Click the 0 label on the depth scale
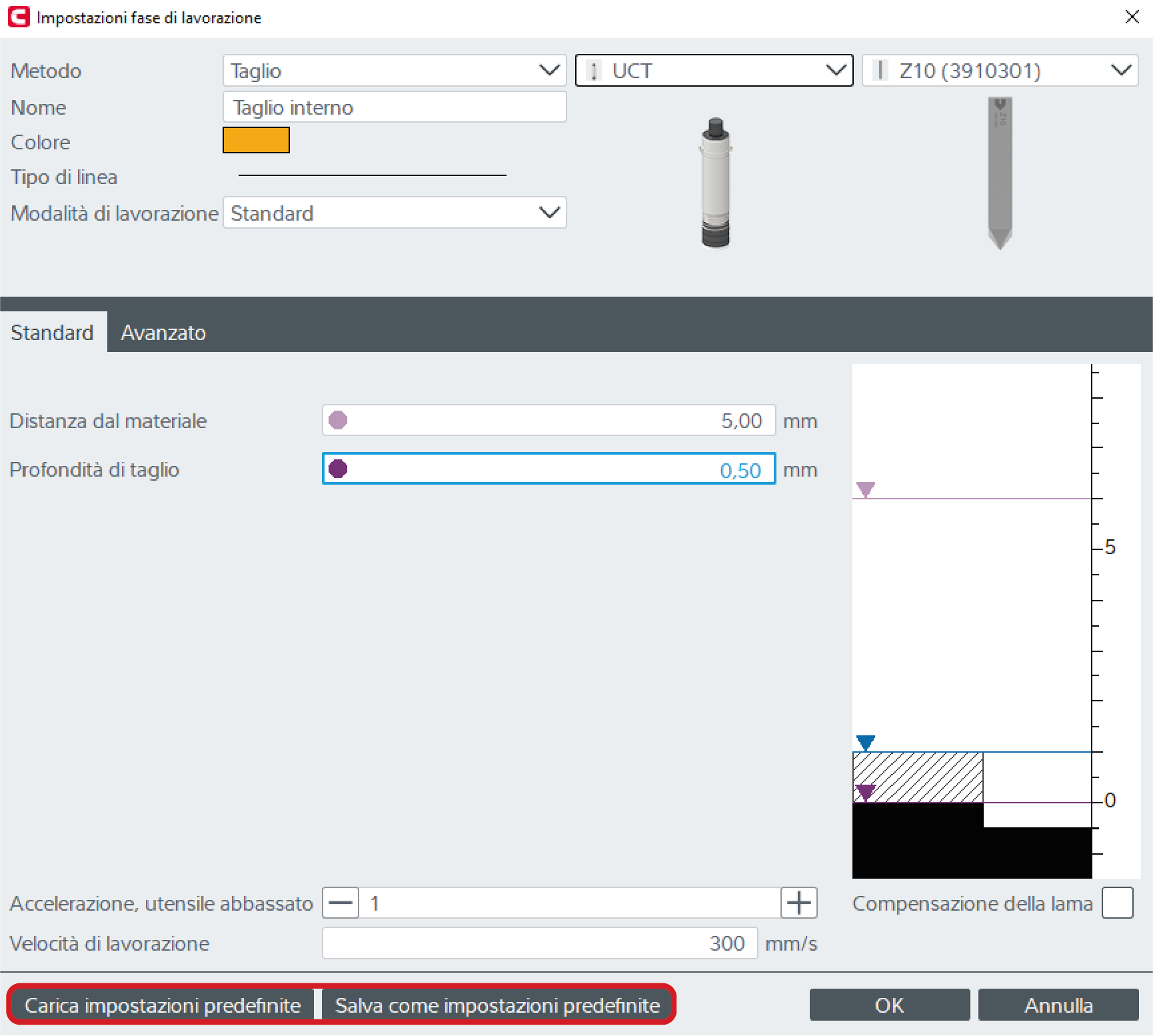 point(1110,800)
